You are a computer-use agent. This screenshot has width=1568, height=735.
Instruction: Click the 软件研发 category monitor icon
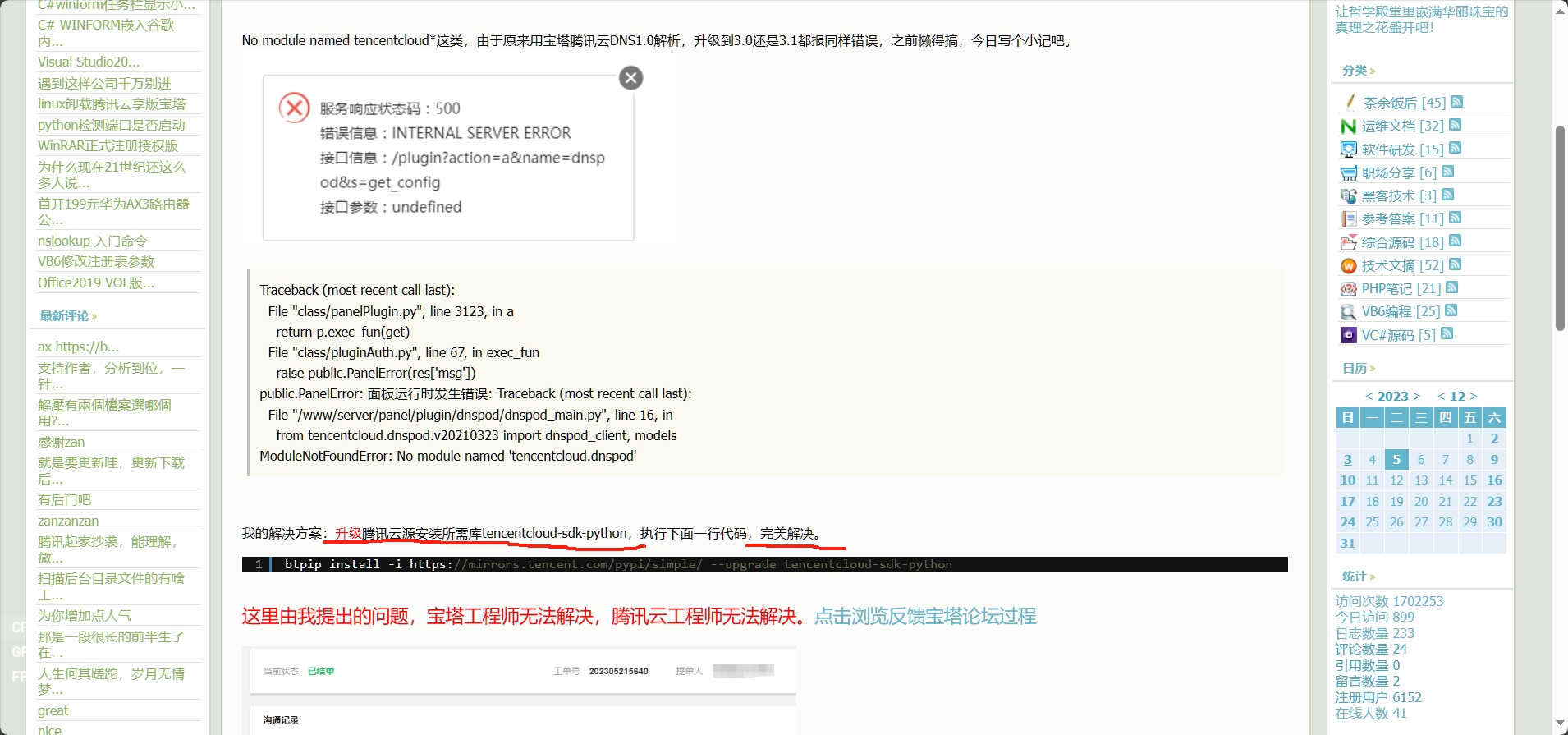click(1348, 149)
